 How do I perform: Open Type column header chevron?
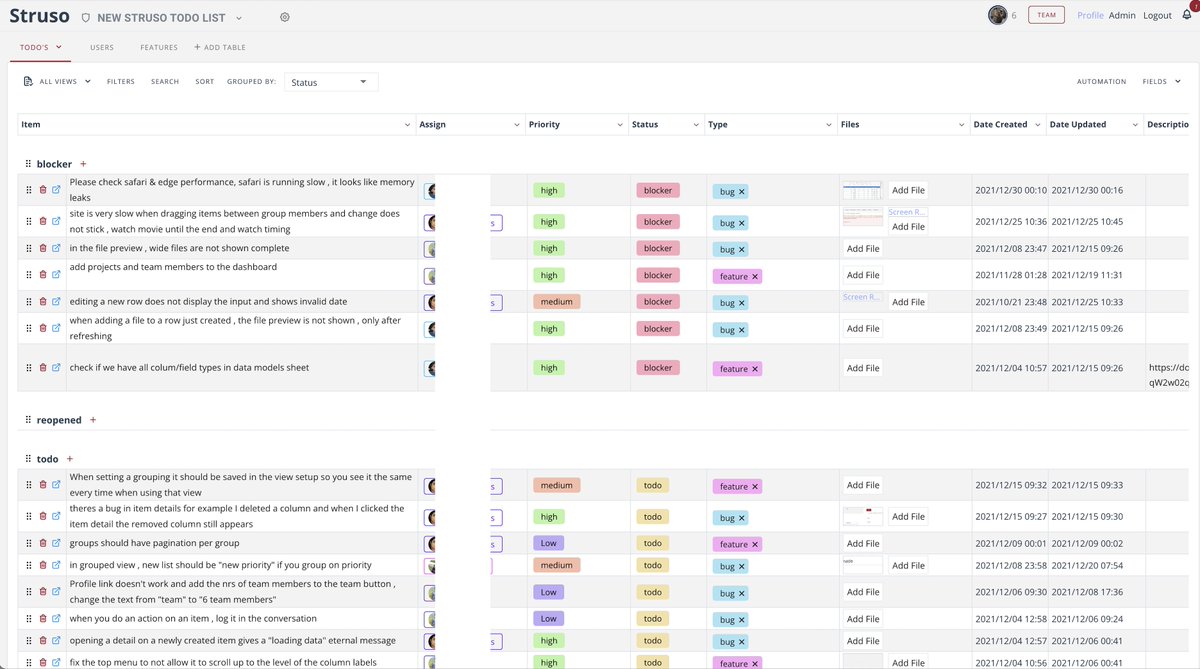829,125
